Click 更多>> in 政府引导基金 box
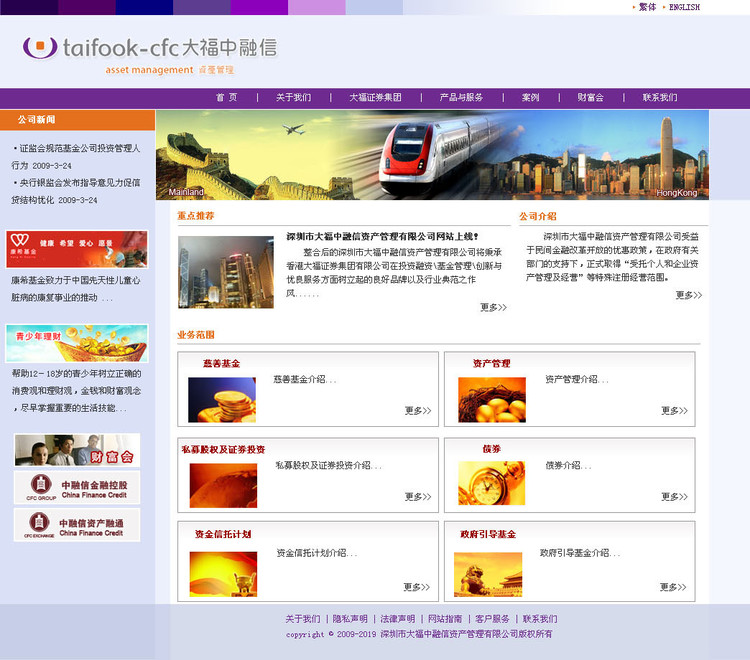 [673, 587]
